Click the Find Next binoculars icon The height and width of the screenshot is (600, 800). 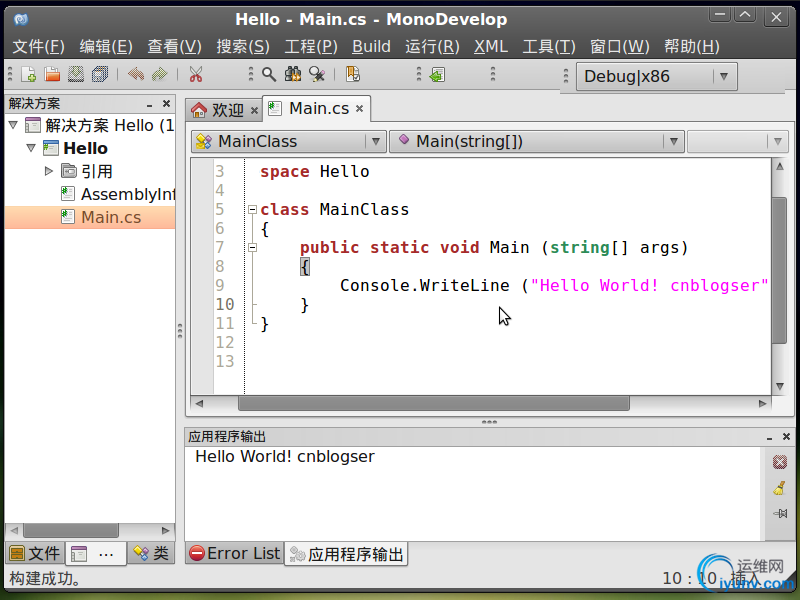coord(293,74)
